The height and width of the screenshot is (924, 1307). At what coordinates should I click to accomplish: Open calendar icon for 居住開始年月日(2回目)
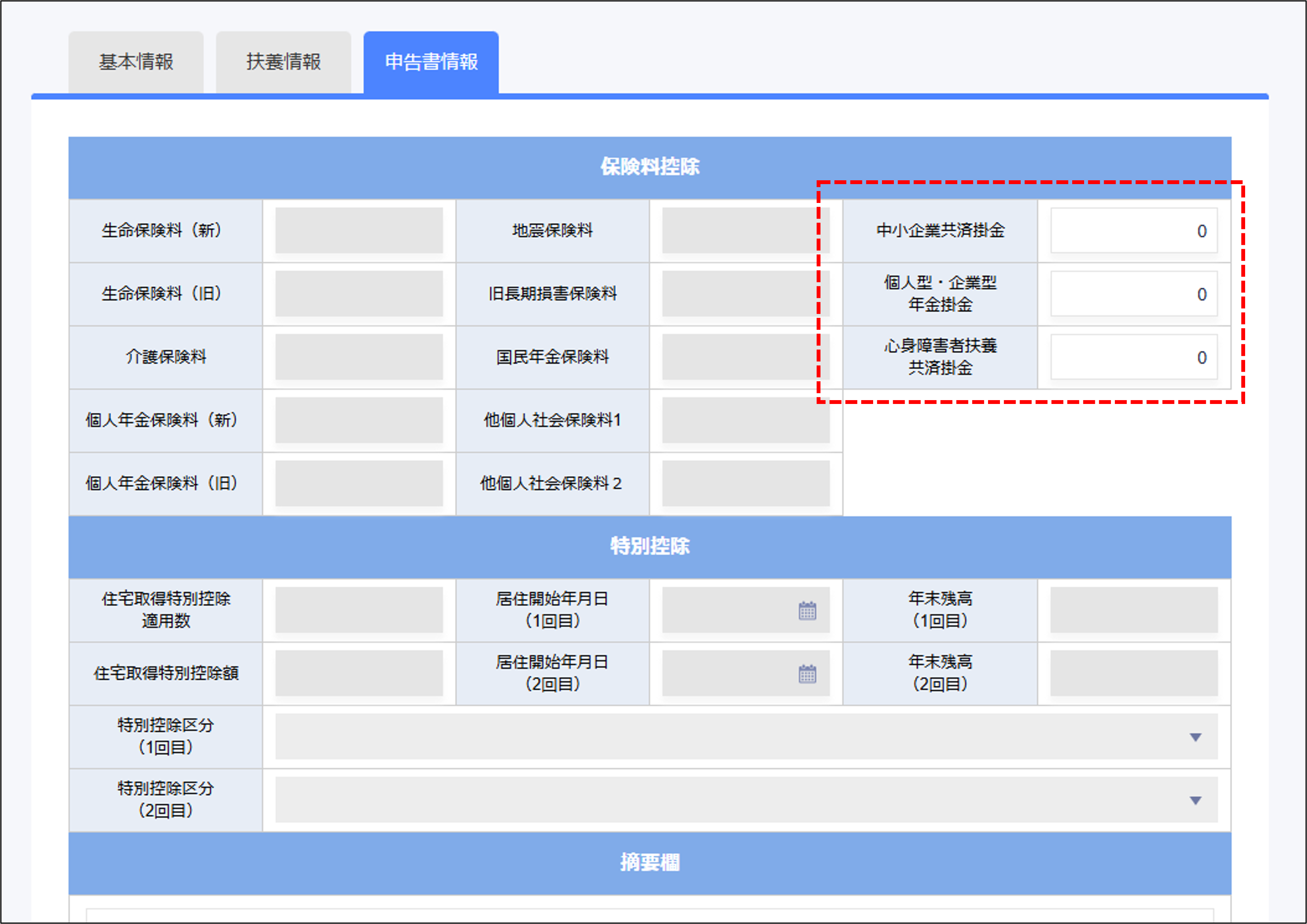click(807, 673)
